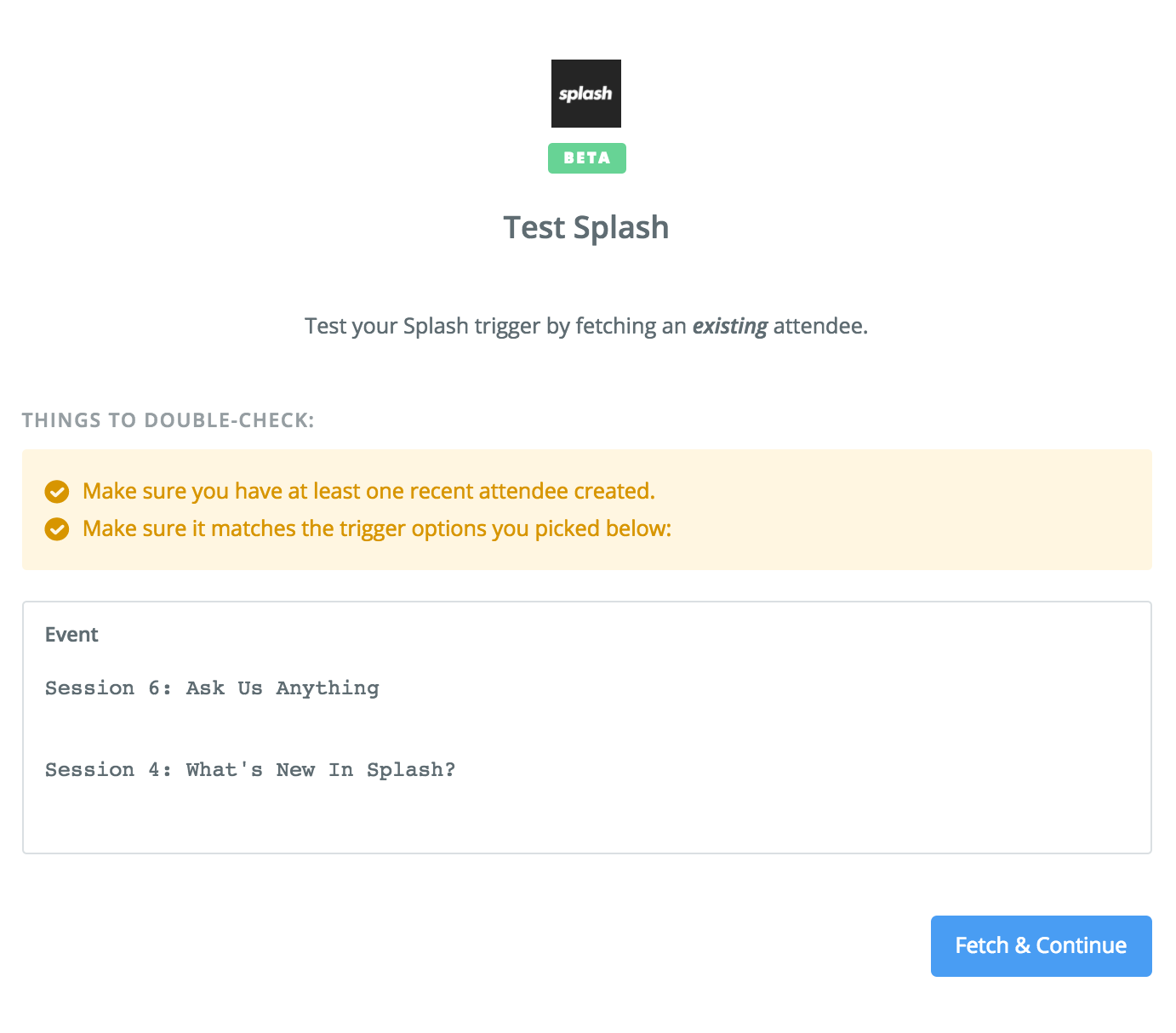Image resolution: width=1176 pixels, height=1033 pixels.
Task: Click the word 'DOUBLE-CHECK:' in the section header
Action: coord(230,420)
